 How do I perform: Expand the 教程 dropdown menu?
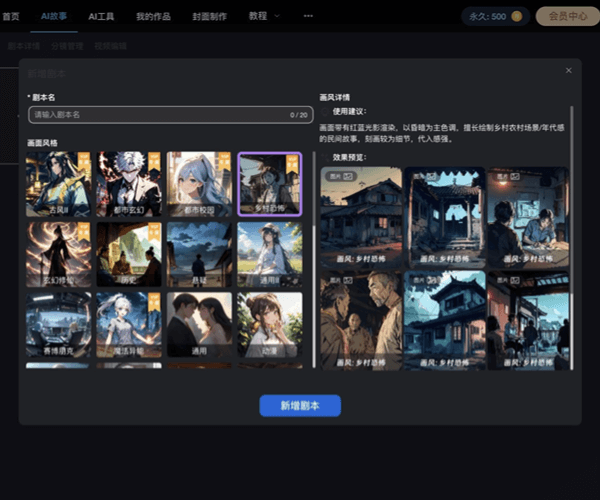click(264, 16)
